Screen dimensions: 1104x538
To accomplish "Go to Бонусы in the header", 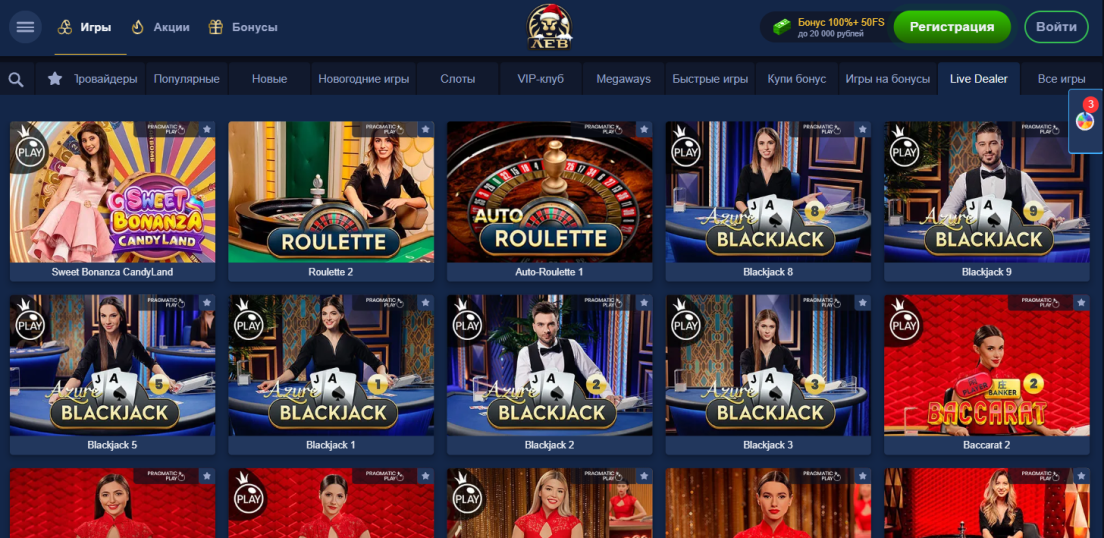I will coord(243,27).
